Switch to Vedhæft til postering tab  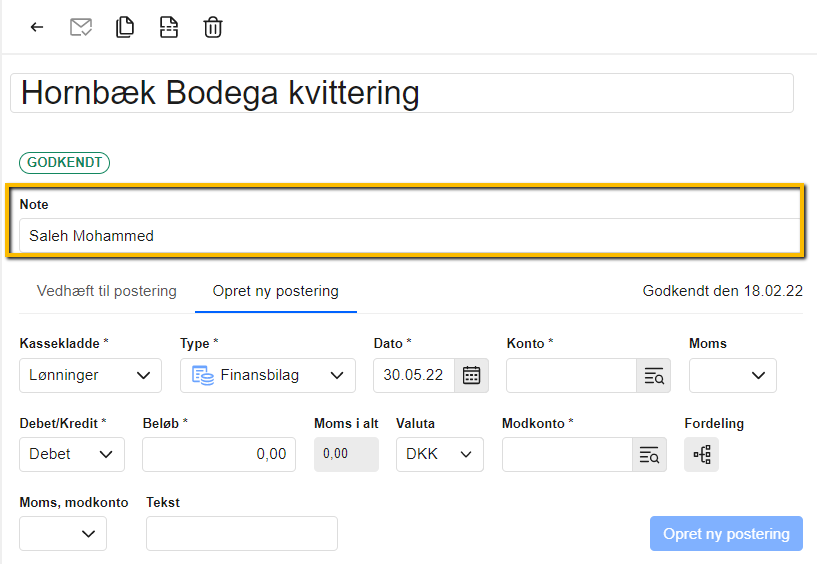click(107, 291)
